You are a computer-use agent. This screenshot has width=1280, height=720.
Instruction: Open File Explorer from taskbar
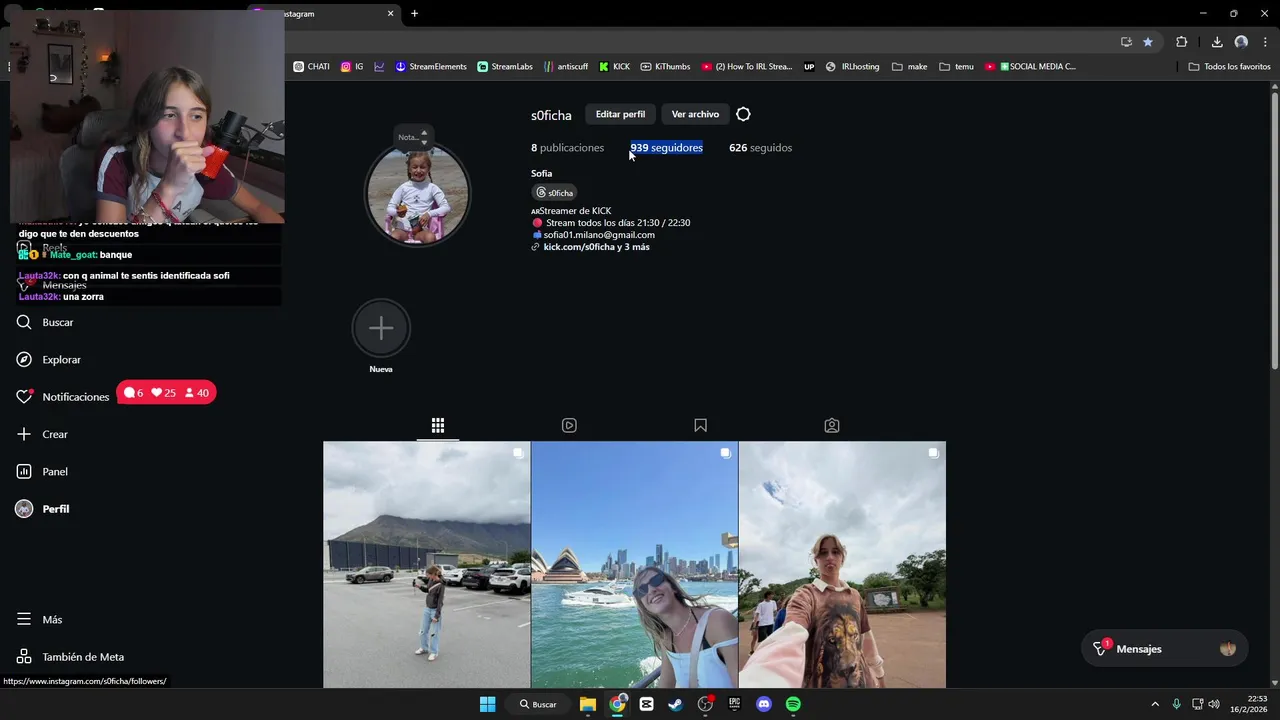click(588, 704)
